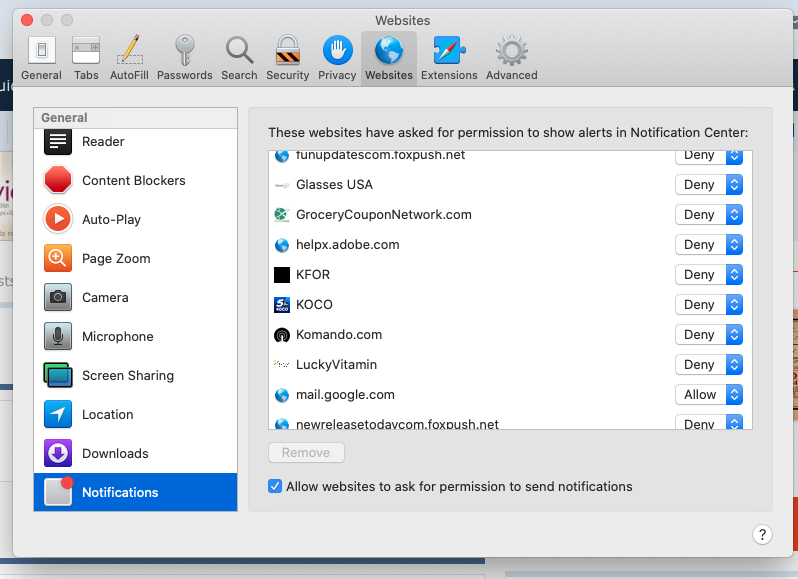Select the Camera sidebar label
This screenshot has height=579, width=798.
click(x=105, y=298)
